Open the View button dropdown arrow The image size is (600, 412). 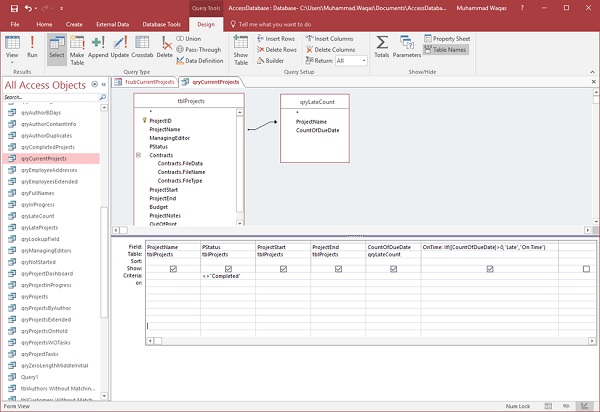point(11,63)
